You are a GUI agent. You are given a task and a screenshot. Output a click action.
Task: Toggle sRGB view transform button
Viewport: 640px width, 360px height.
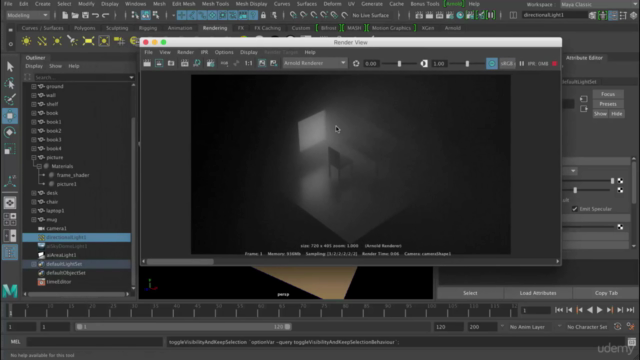click(507, 64)
